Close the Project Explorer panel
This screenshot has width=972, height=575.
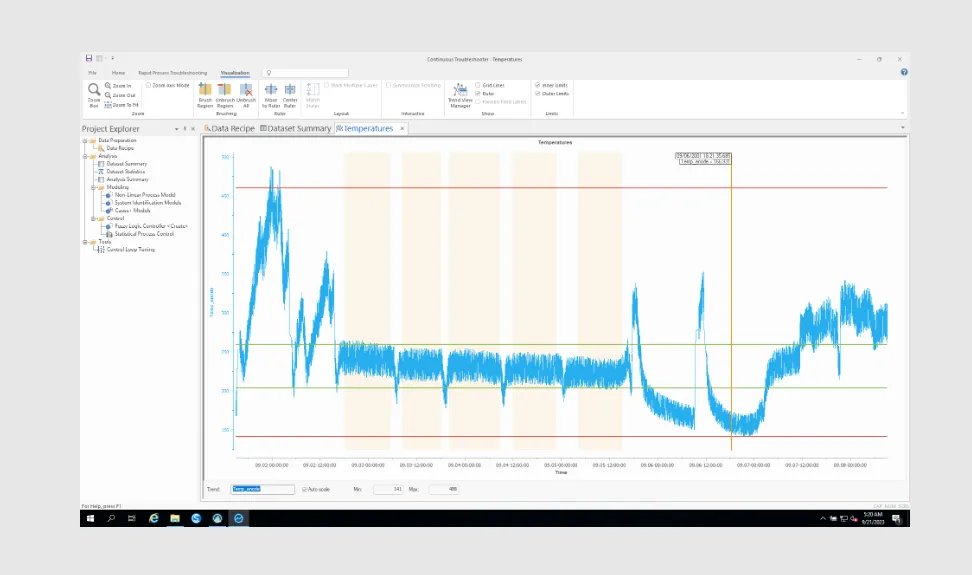[x=193, y=129]
